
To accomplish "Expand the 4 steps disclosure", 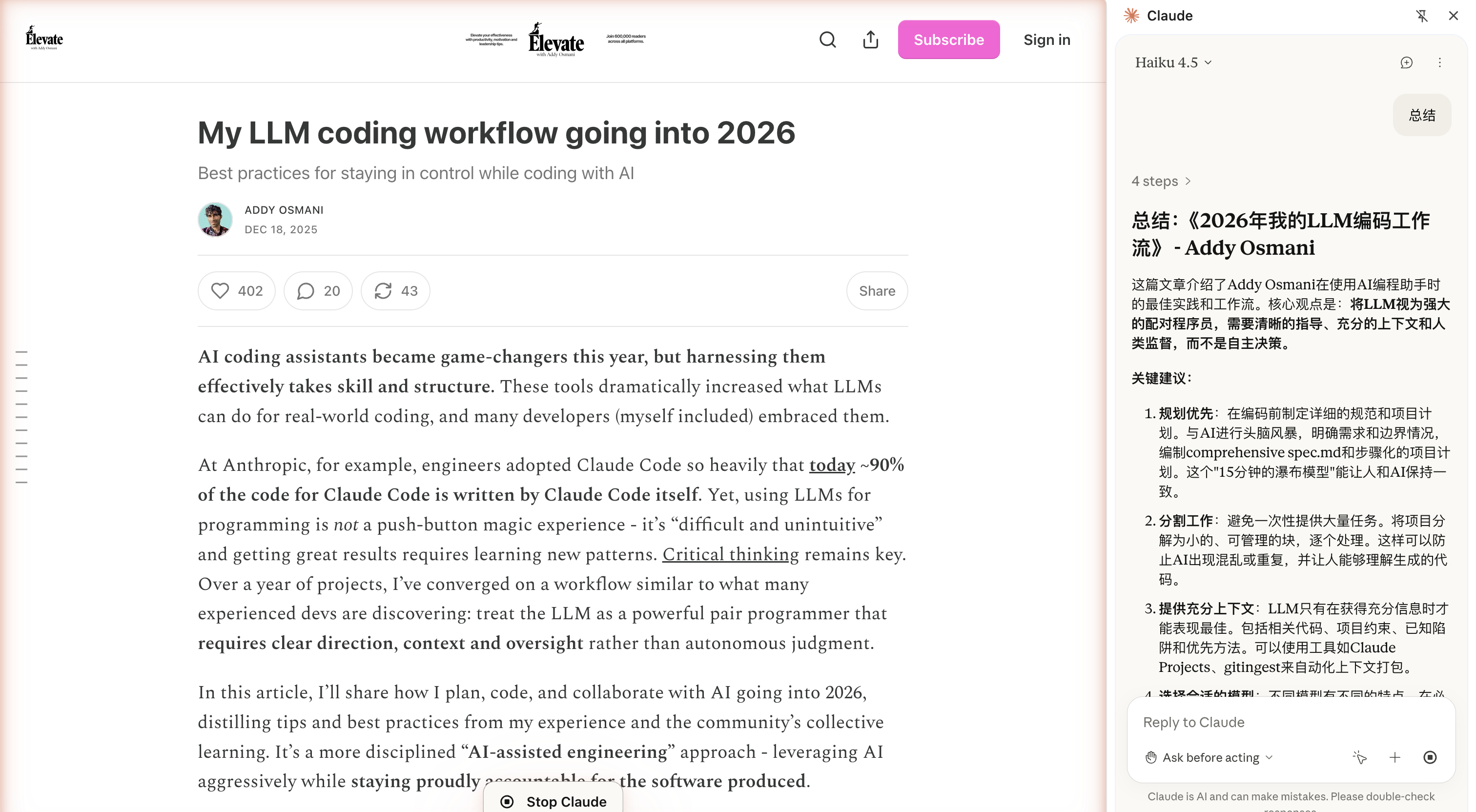I will pyautogui.click(x=1161, y=181).
